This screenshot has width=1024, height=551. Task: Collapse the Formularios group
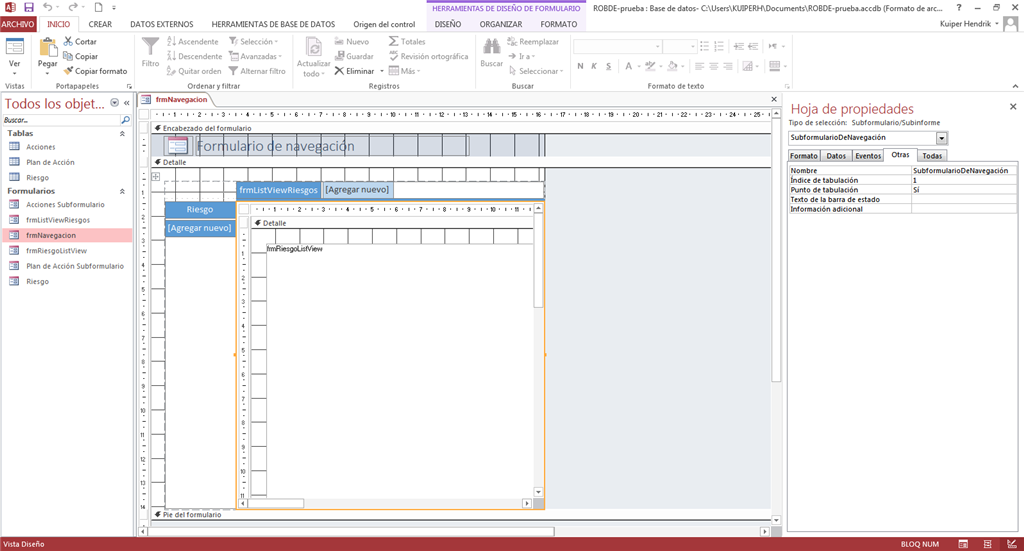122,191
